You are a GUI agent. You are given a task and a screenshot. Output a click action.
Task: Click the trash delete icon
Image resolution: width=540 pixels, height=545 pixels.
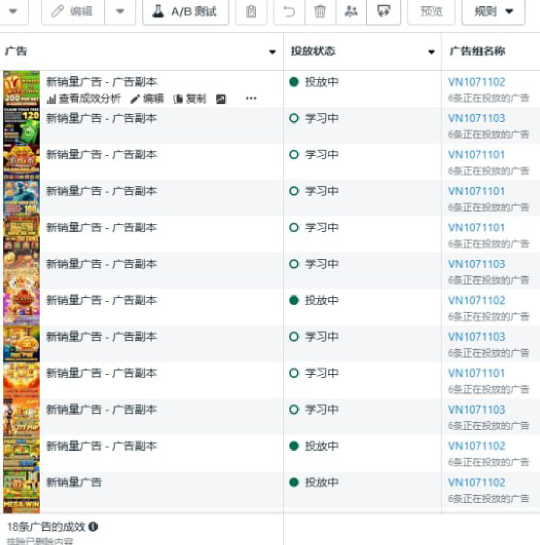320,12
